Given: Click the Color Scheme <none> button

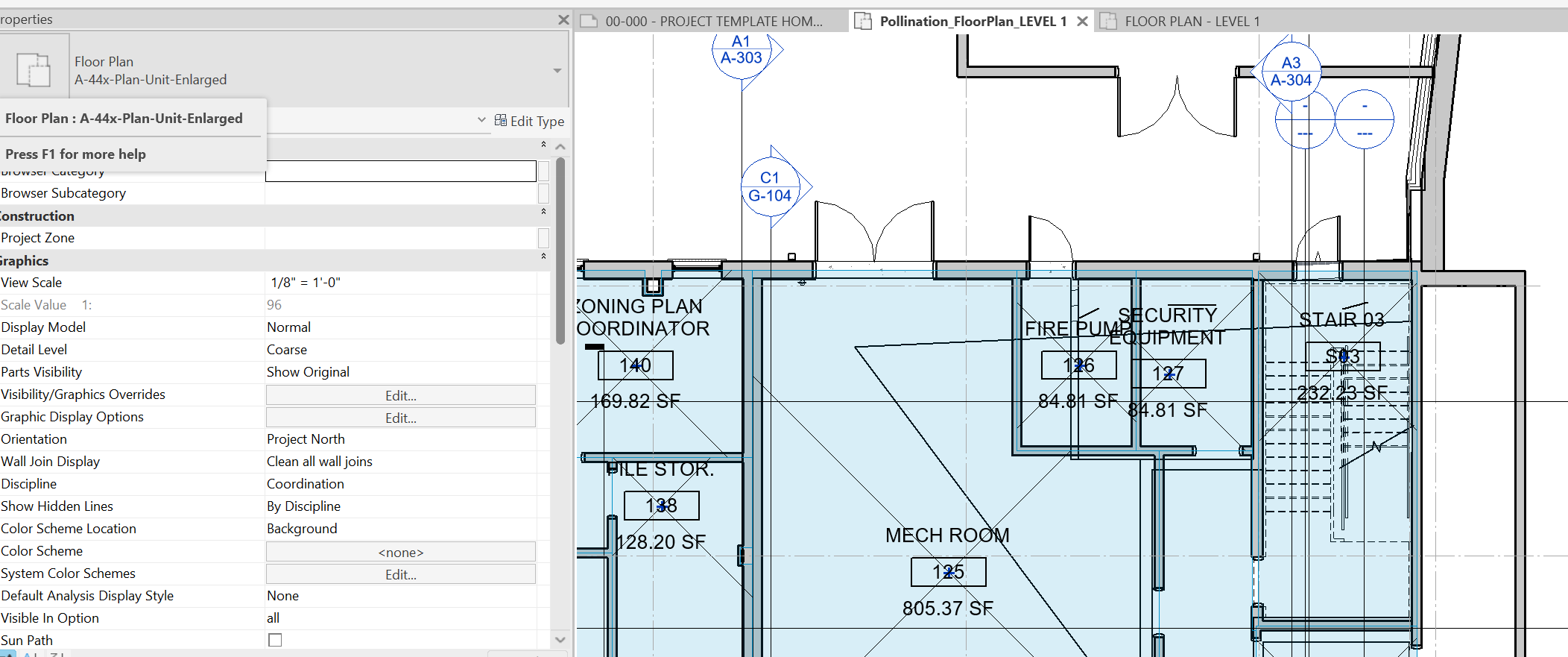Looking at the screenshot, I should coord(400,552).
